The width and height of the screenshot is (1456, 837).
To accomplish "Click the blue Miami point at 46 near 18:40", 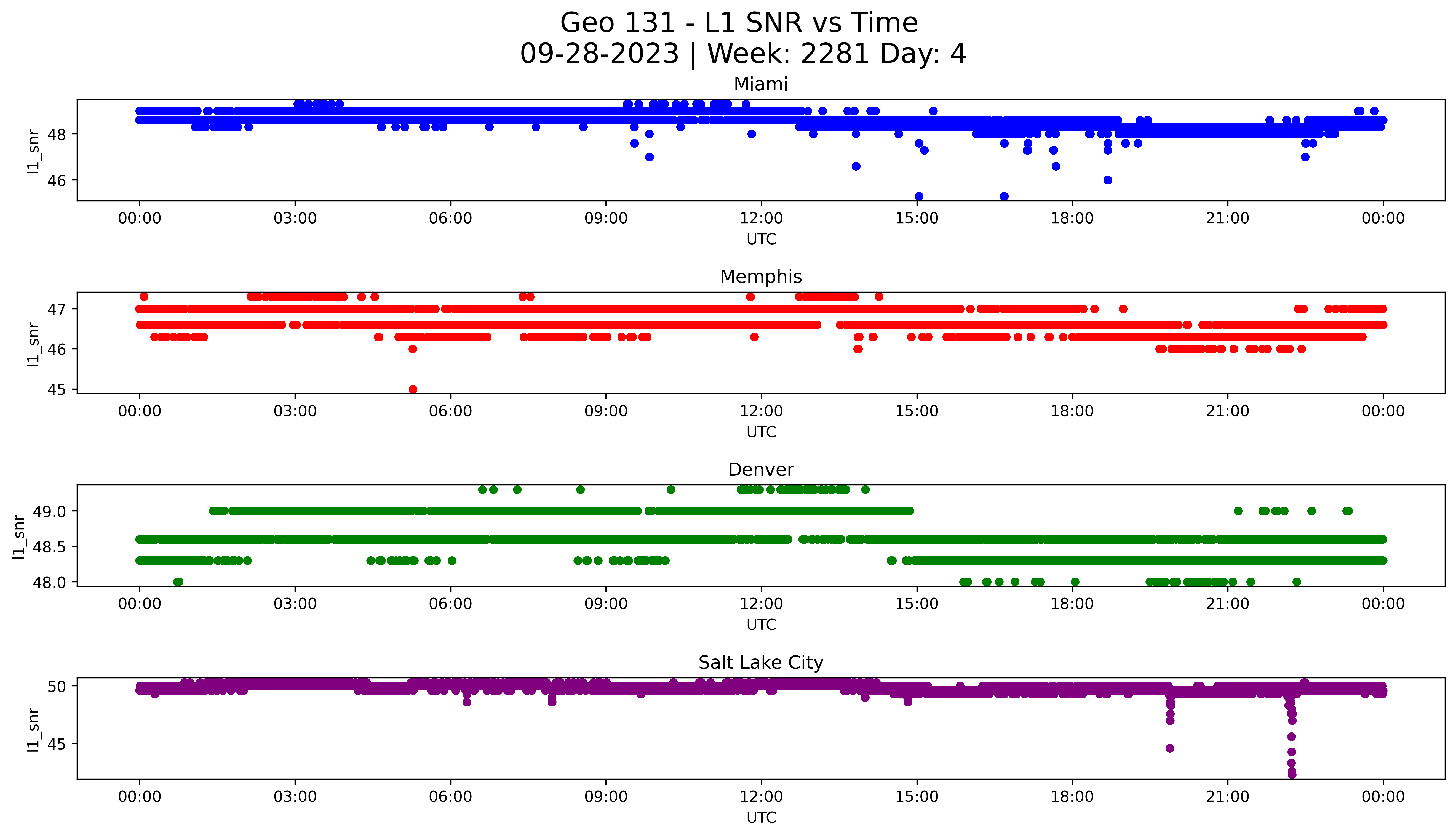I will tap(1108, 180).
